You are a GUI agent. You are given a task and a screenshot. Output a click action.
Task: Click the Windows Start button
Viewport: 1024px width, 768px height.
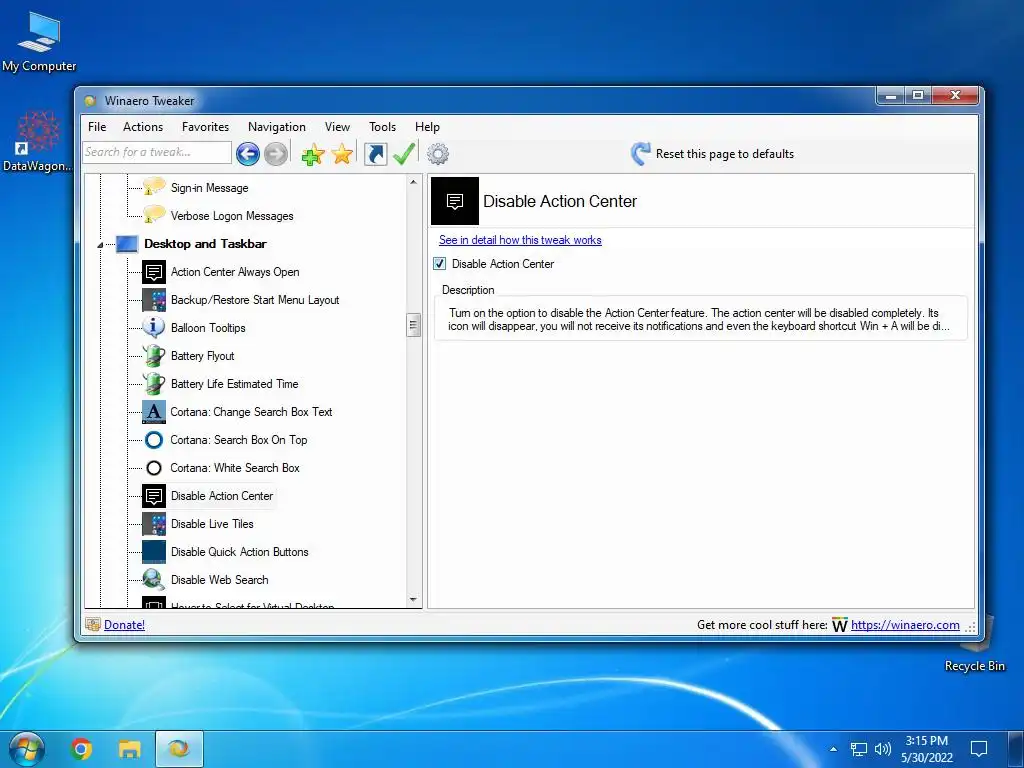[27, 748]
